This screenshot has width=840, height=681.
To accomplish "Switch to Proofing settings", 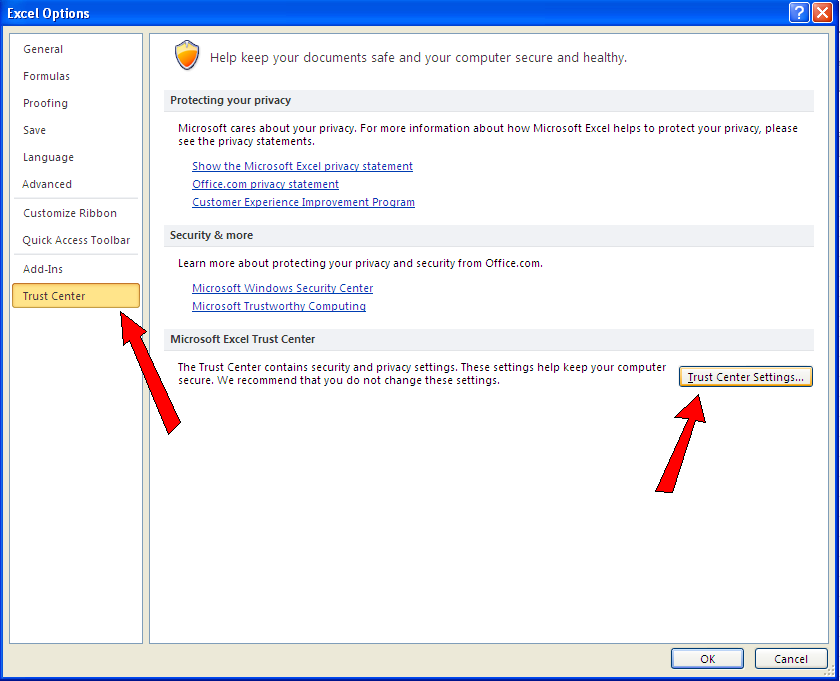I will pyautogui.click(x=45, y=103).
